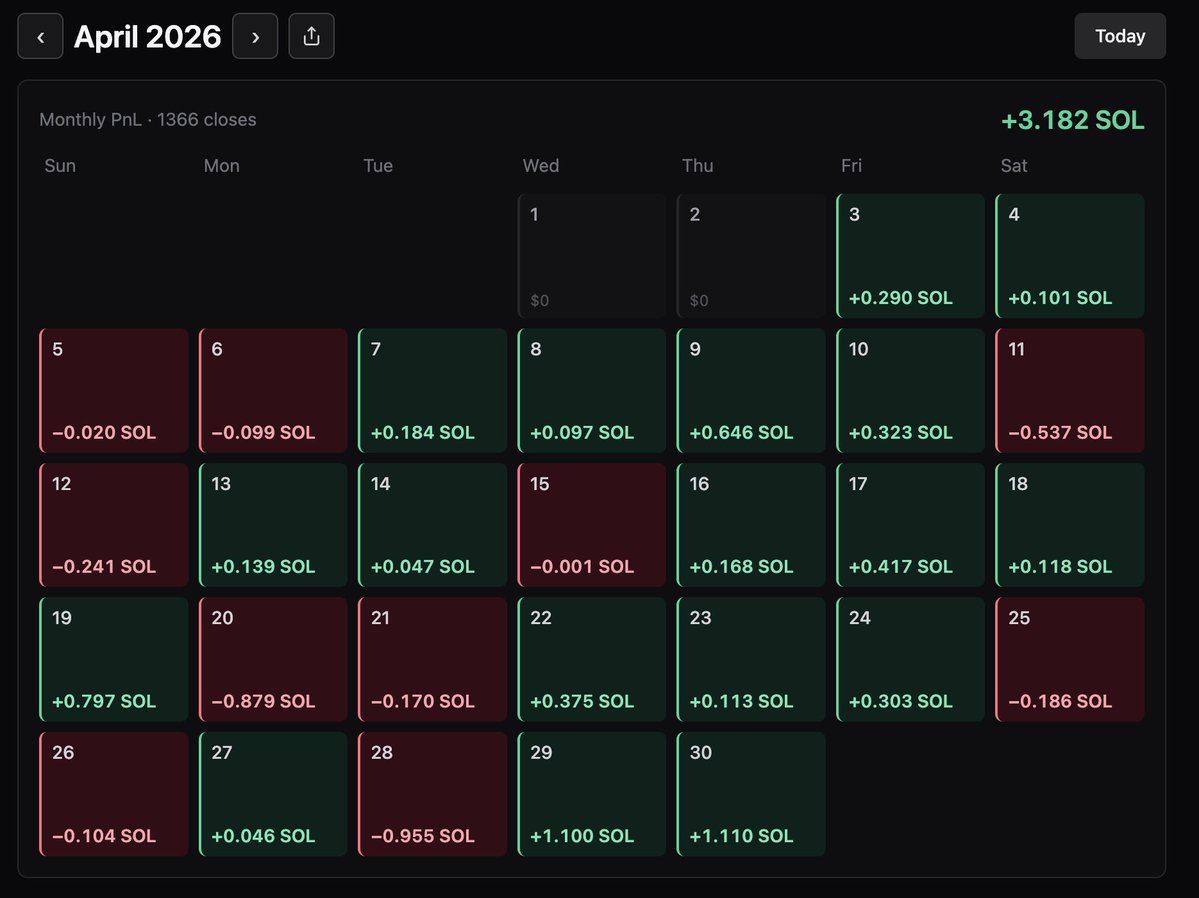
Task: Click the Fri column header
Action: coord(851,166)
